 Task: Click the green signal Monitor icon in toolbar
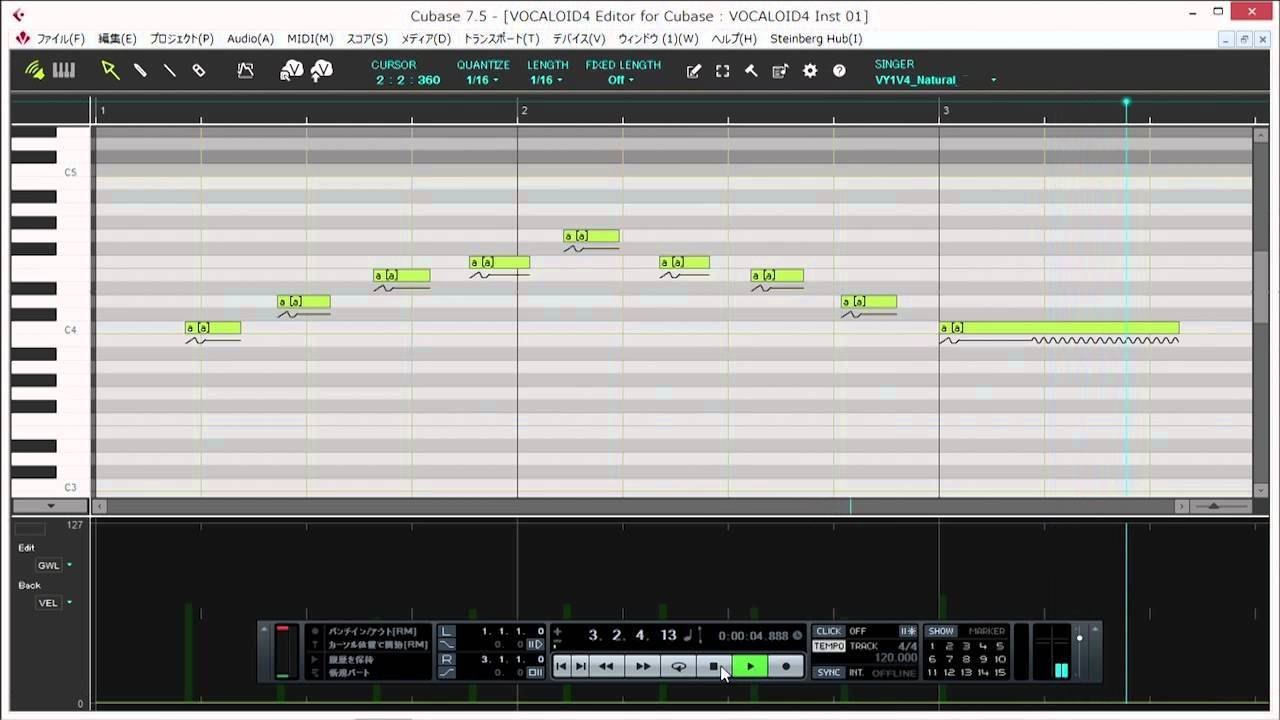[35, 71]
